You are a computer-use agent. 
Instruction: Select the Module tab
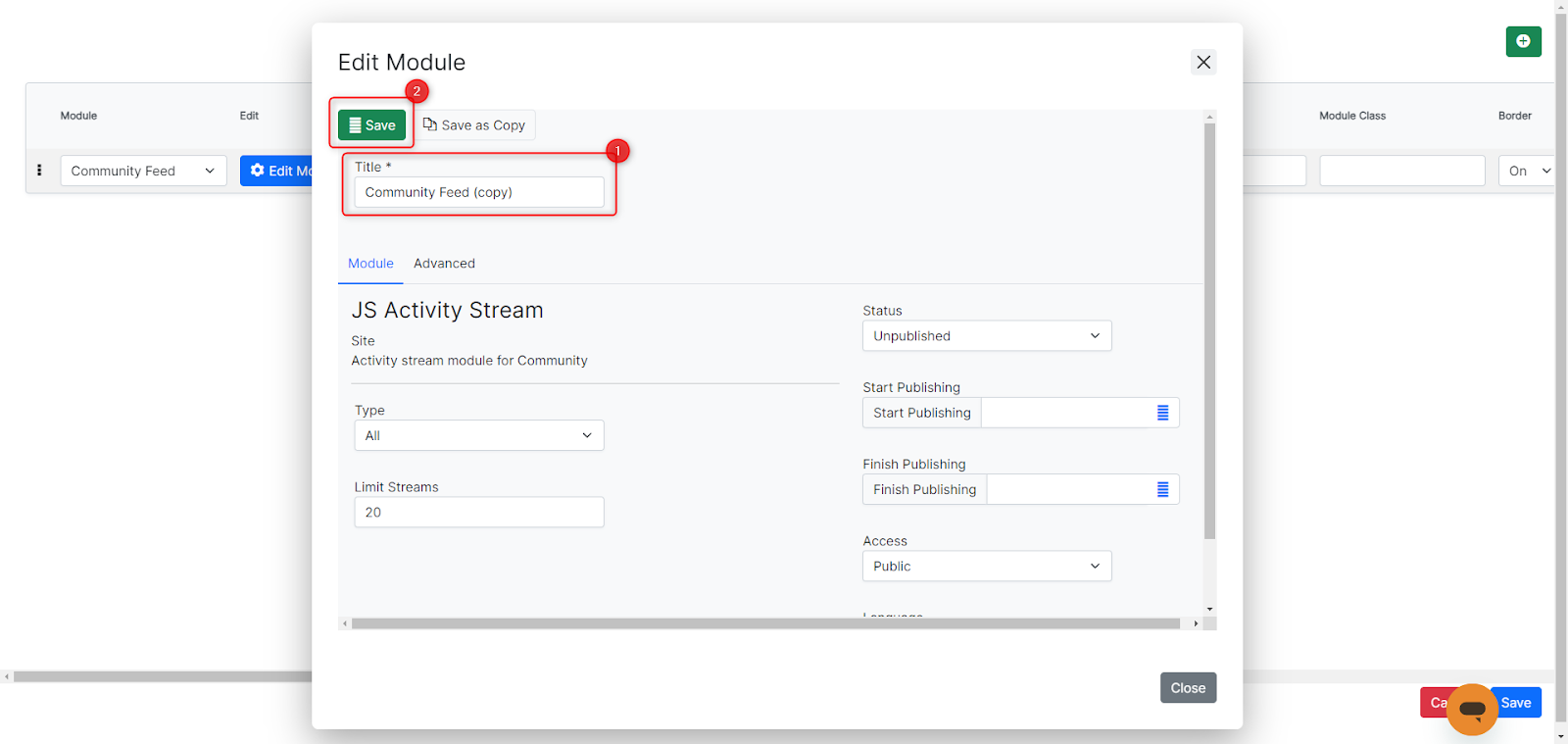tap(370, 264)
